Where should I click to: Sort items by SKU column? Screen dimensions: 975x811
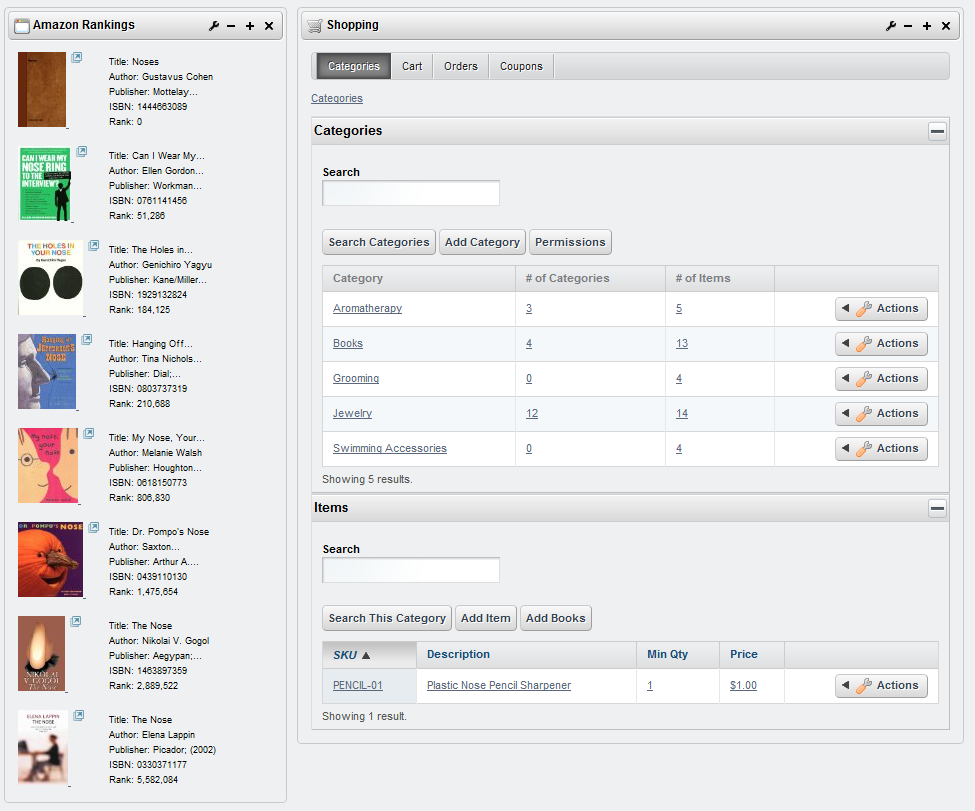pos(351,655)
